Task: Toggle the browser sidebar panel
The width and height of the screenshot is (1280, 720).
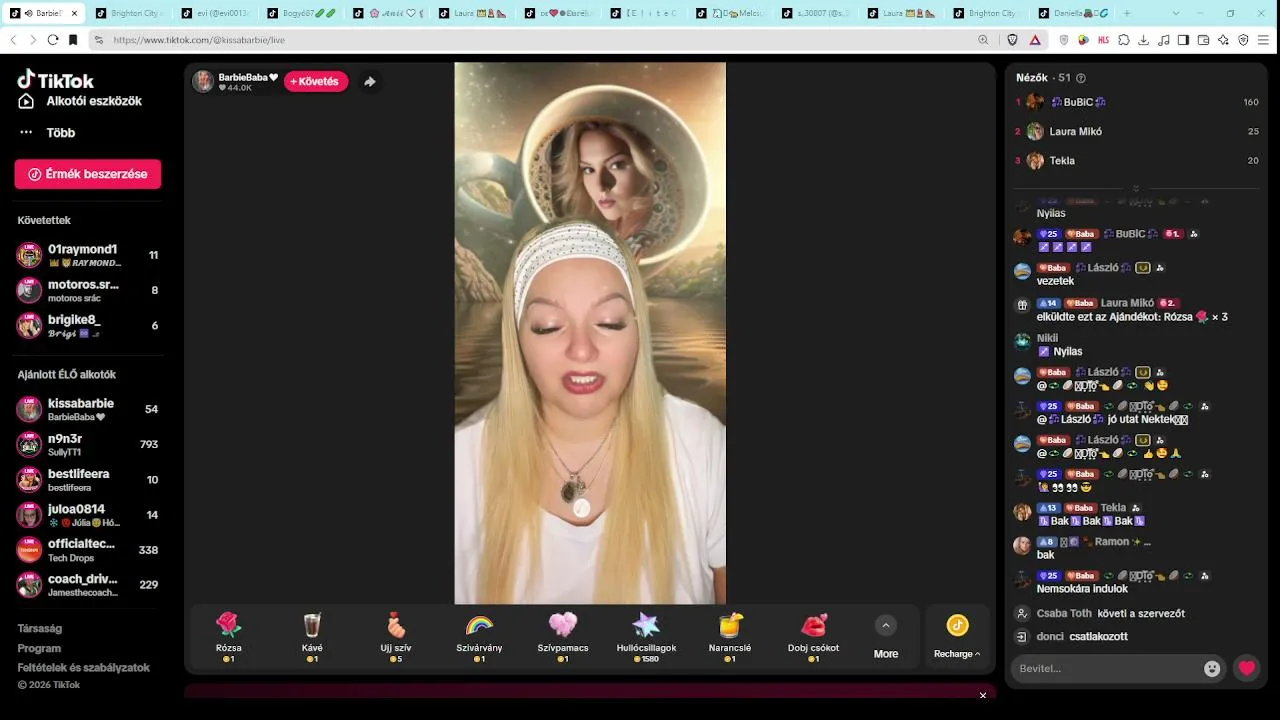Action: tap(1183, 40)
